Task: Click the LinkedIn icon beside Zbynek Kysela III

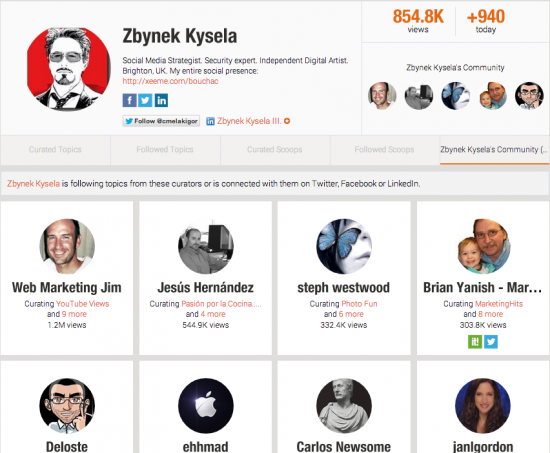Action: coord(210,121)
